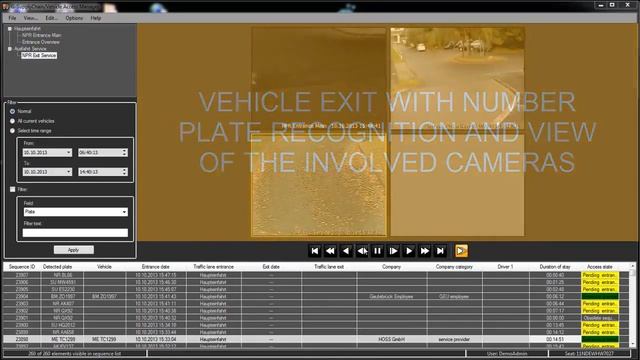Sort by Traffic lane exit column header
640x360 pixels.
coord(329,267)
